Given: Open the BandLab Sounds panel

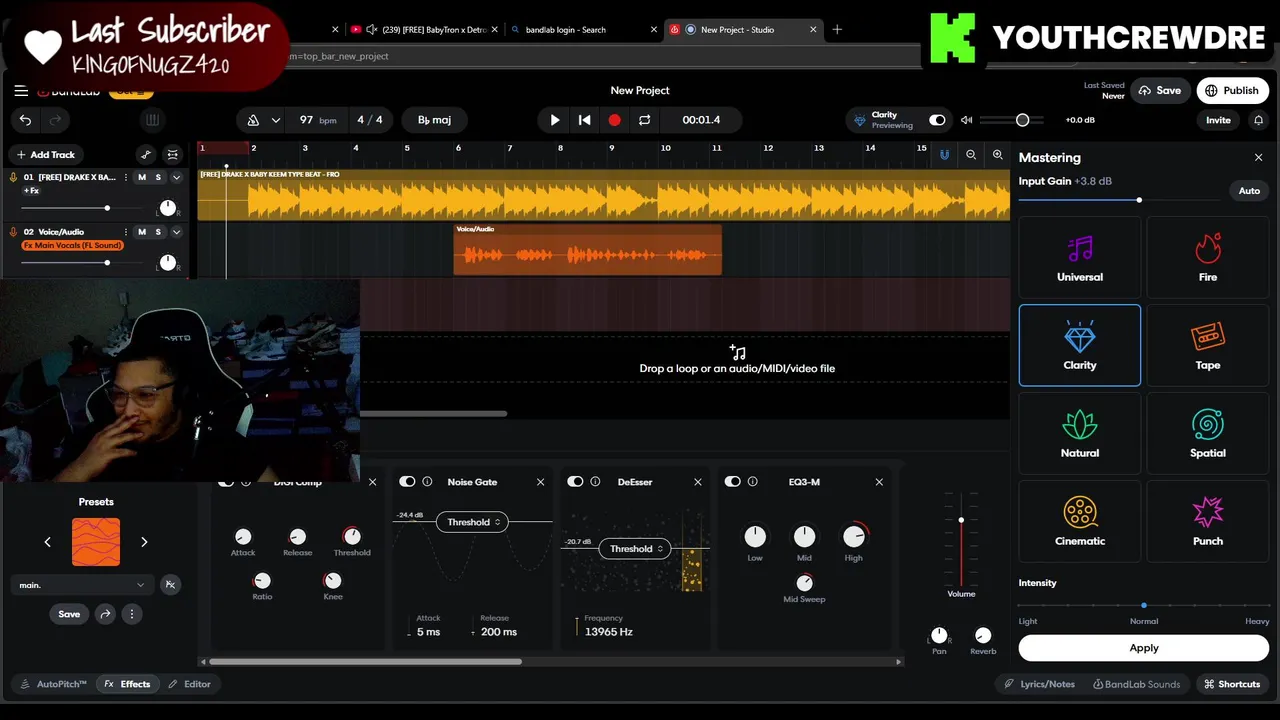Looking at the screenshot, I should (1137, 684).
